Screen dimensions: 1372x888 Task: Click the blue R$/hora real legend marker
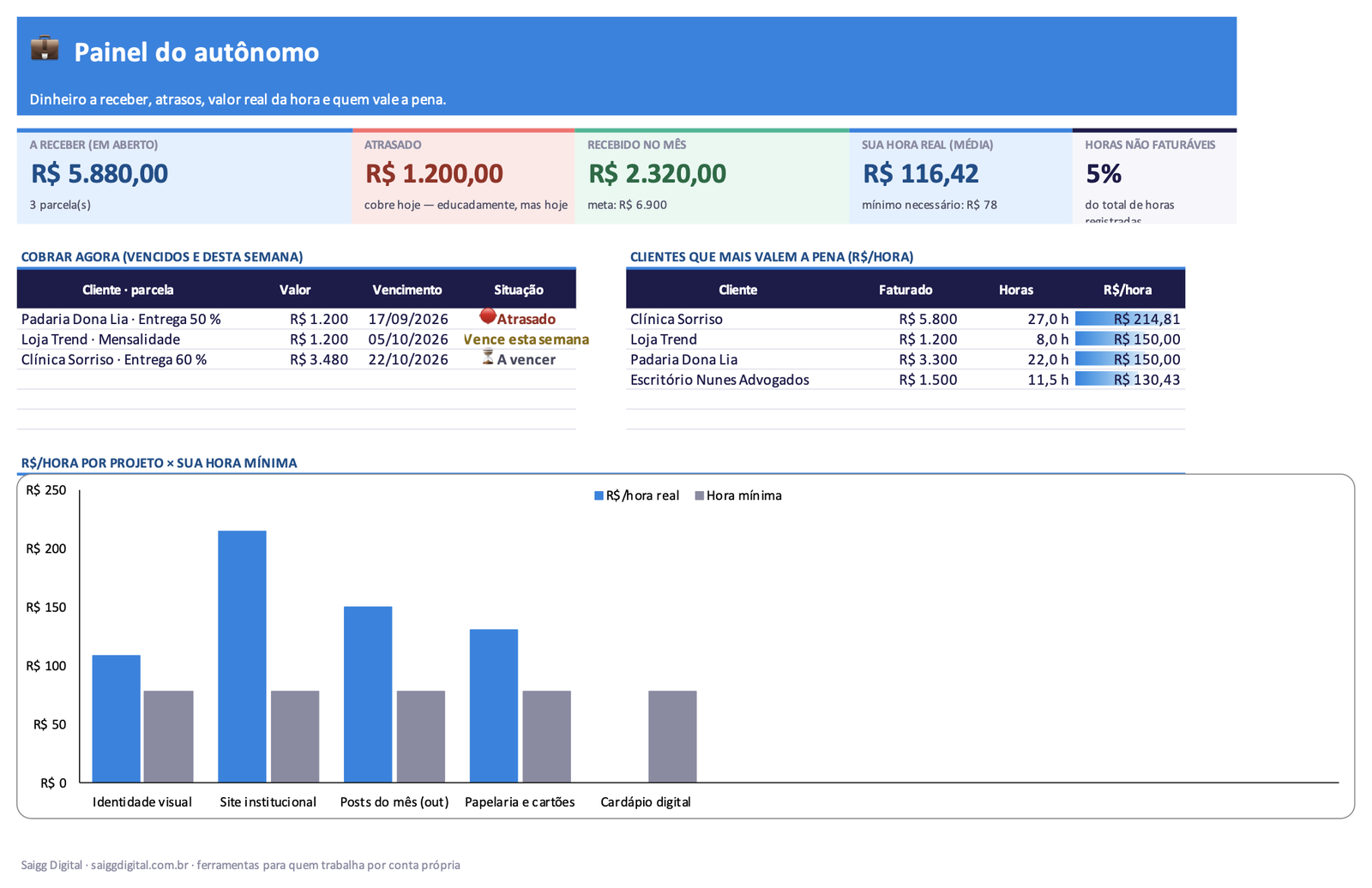[599, 495]
